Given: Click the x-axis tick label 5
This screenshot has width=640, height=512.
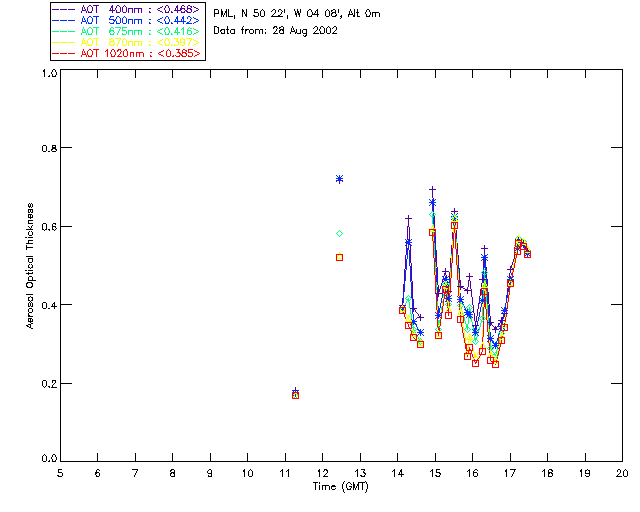Looking at the screenshot, I should (60, 473).
